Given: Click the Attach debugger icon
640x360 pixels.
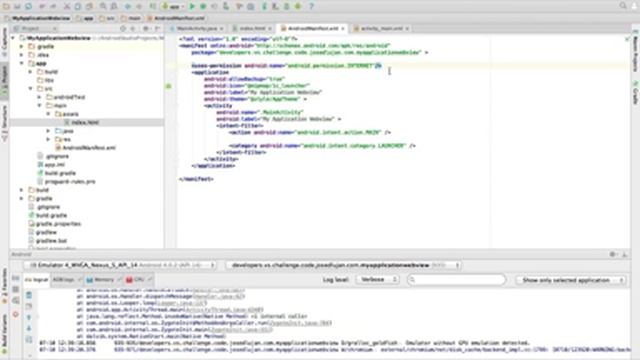Looking at the screenshot, I should coord(226,6).
